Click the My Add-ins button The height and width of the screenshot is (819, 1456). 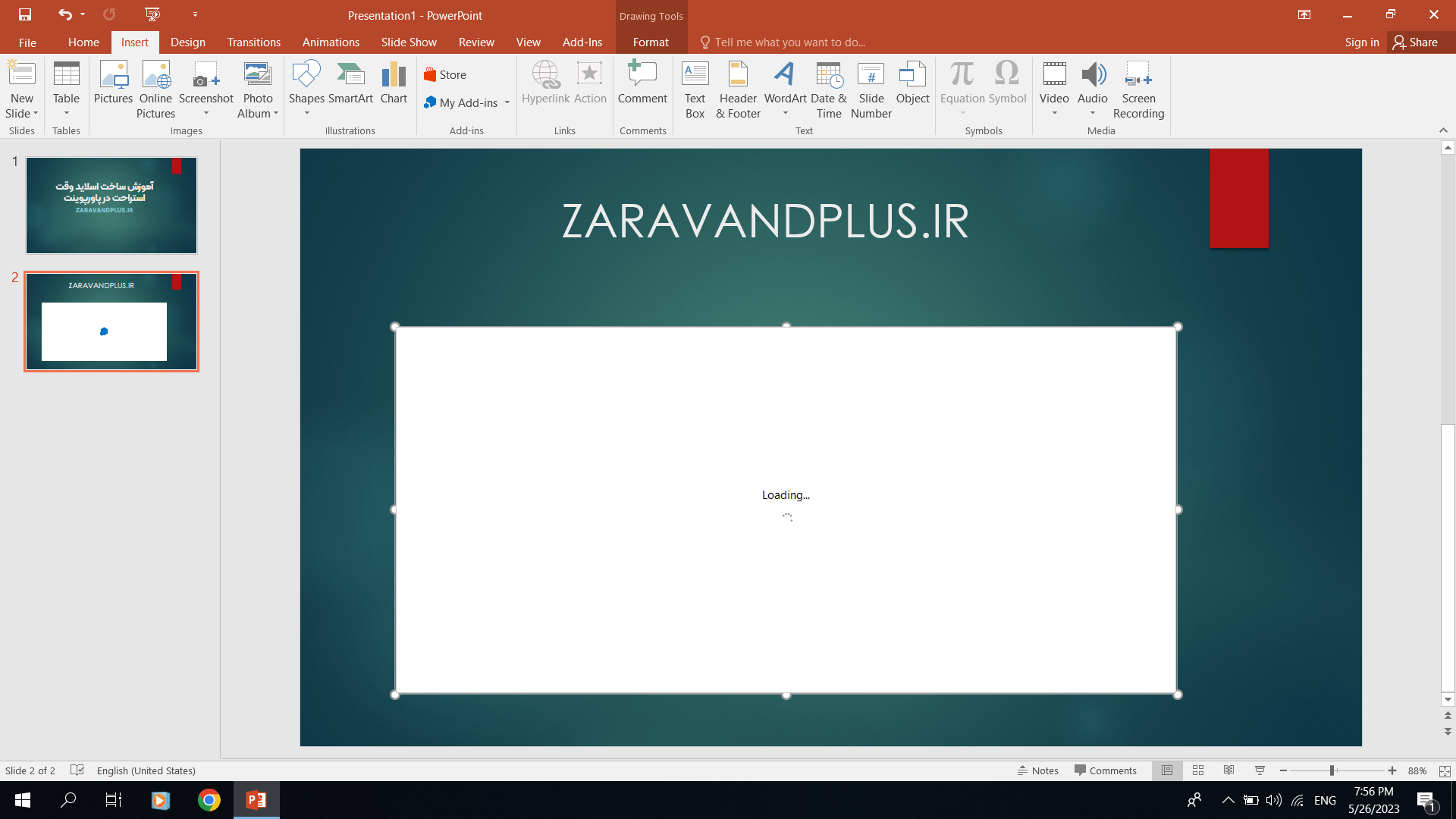tap(461, 102)
